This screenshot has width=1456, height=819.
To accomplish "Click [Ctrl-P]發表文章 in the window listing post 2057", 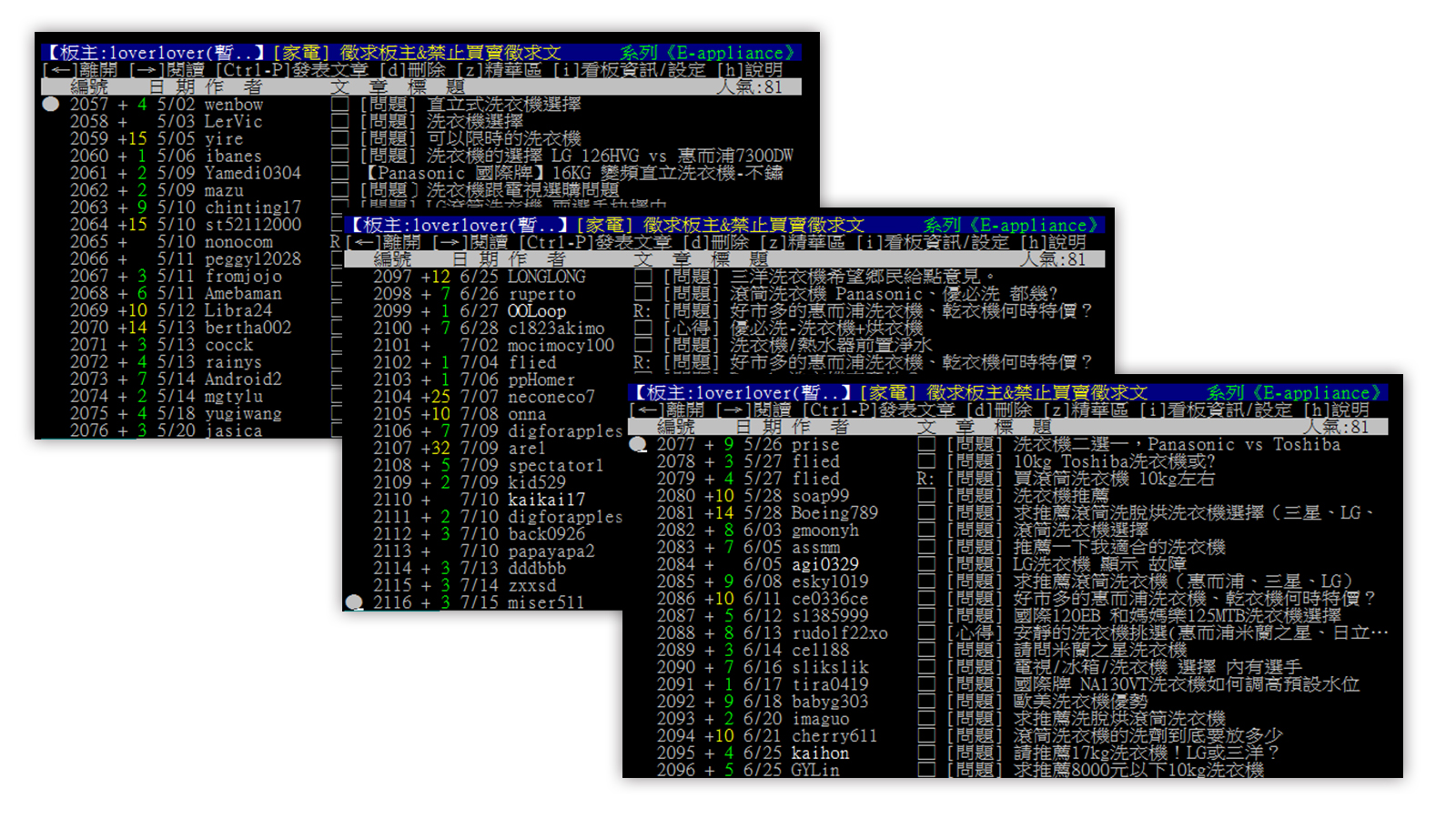I will tap(291, 70).
